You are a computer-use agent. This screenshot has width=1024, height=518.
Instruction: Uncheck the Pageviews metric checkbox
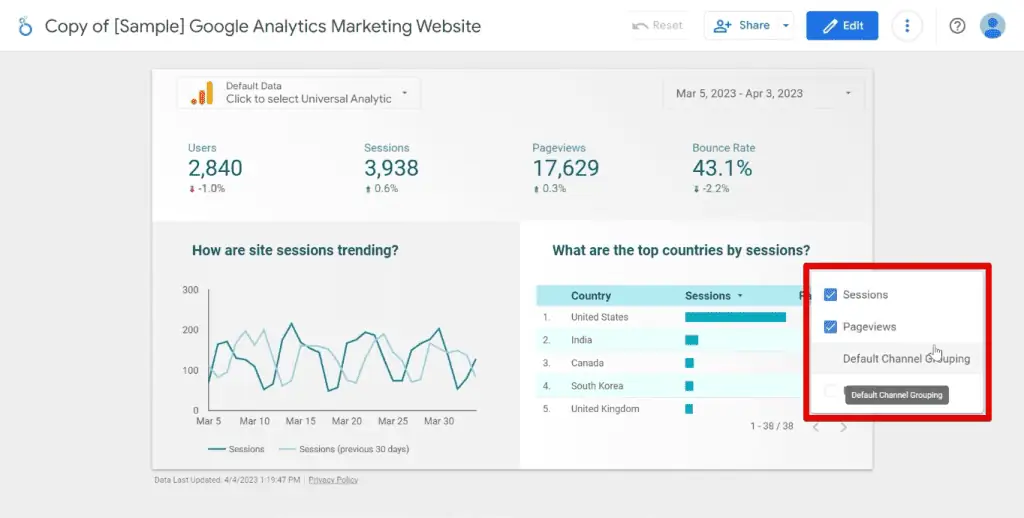pyautogui.click(x=830, y=327)
